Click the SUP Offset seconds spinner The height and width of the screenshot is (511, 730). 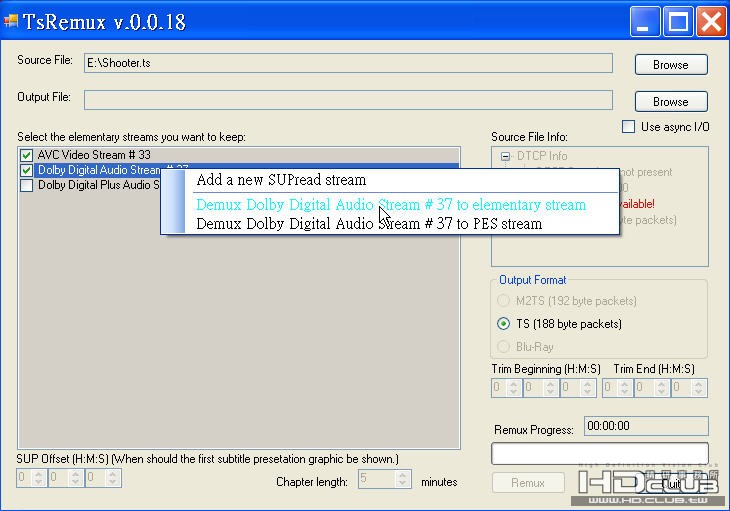coord(102,478)
